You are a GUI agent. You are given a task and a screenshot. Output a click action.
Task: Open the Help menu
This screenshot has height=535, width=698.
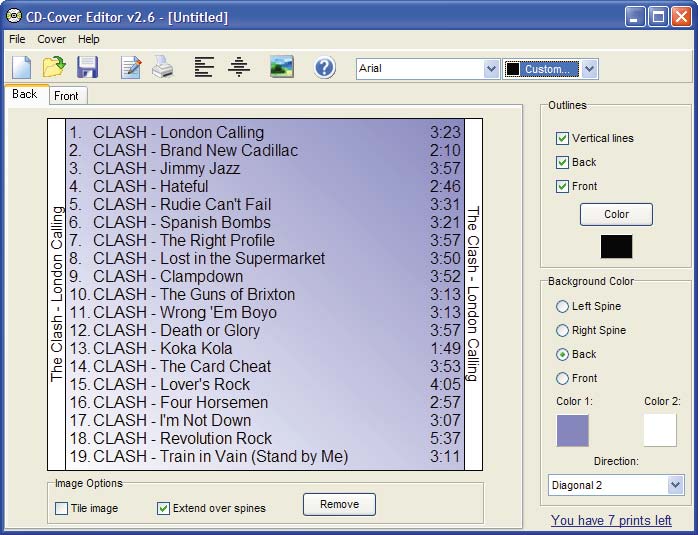coord(89,39)
